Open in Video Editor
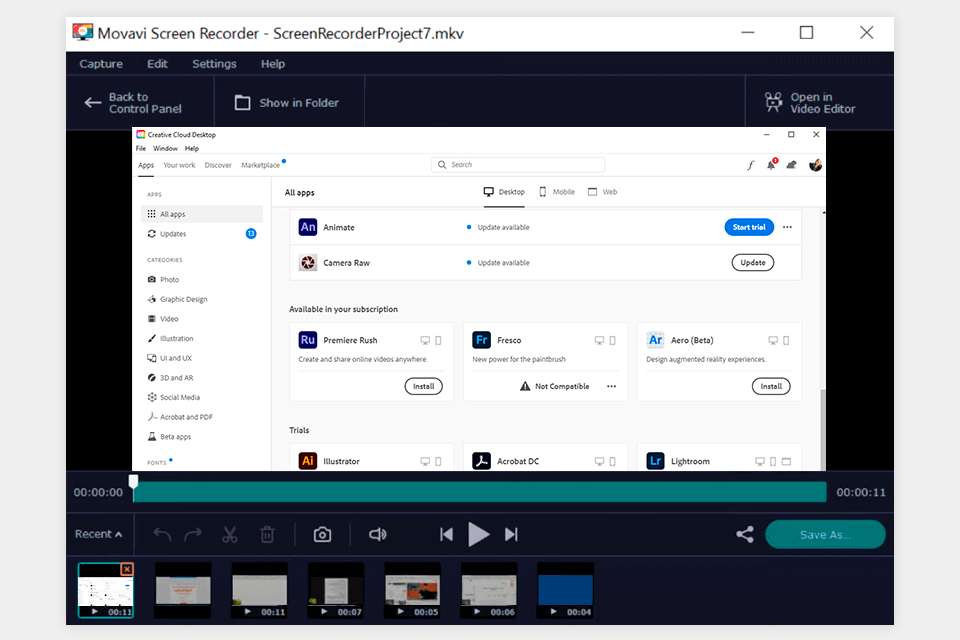 pyautogui.click(x=810, y=103)
